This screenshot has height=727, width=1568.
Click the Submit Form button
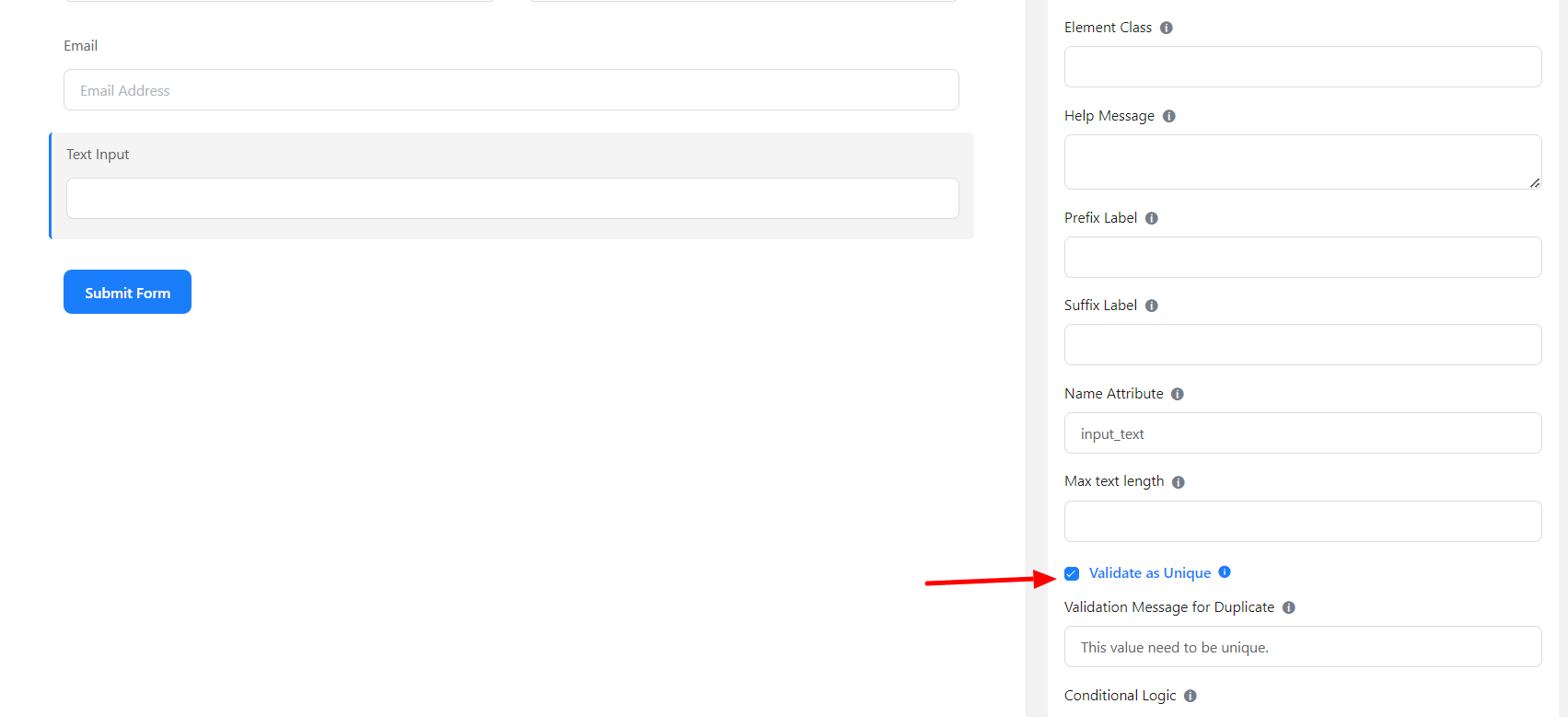(x=127, y=292)
